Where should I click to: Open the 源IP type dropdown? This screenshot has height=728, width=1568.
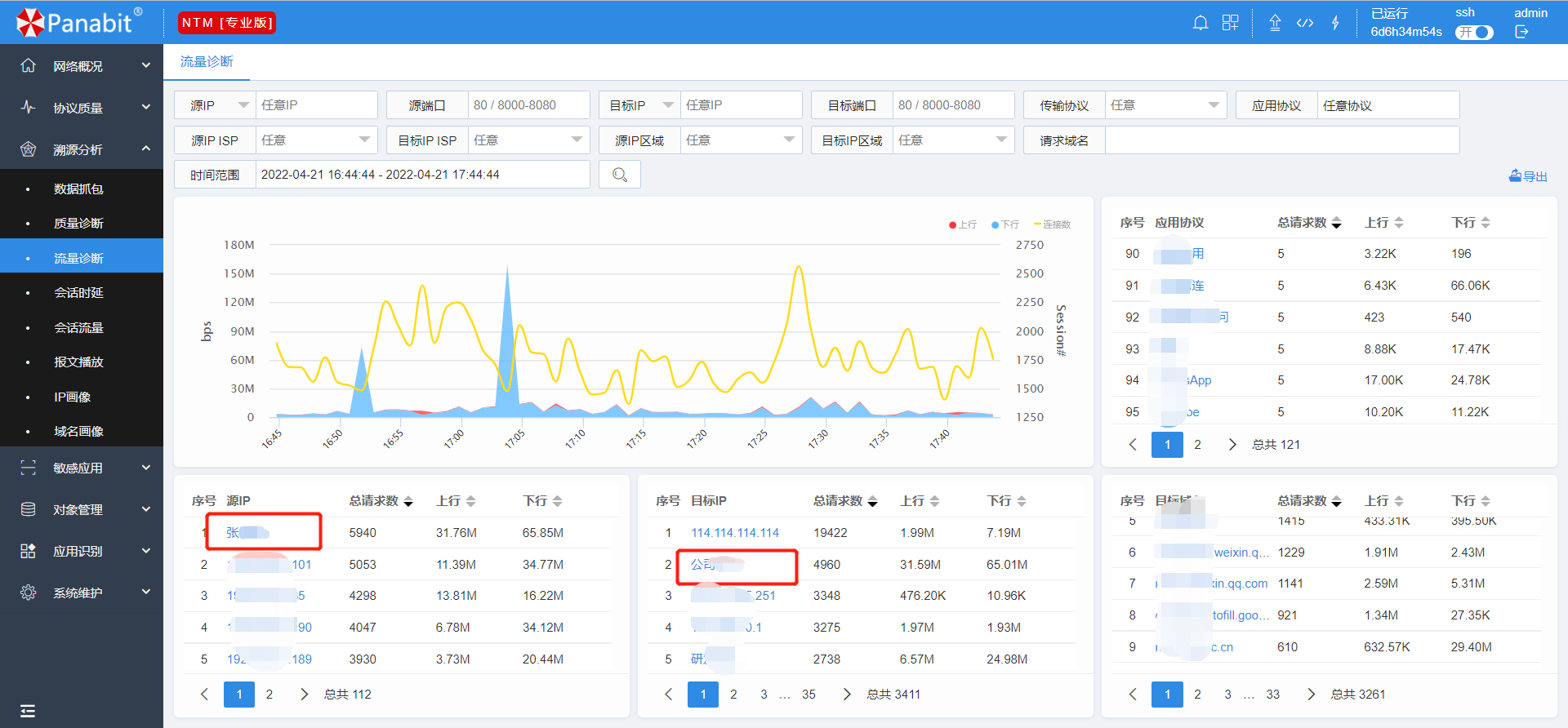[x=216, y=105]
